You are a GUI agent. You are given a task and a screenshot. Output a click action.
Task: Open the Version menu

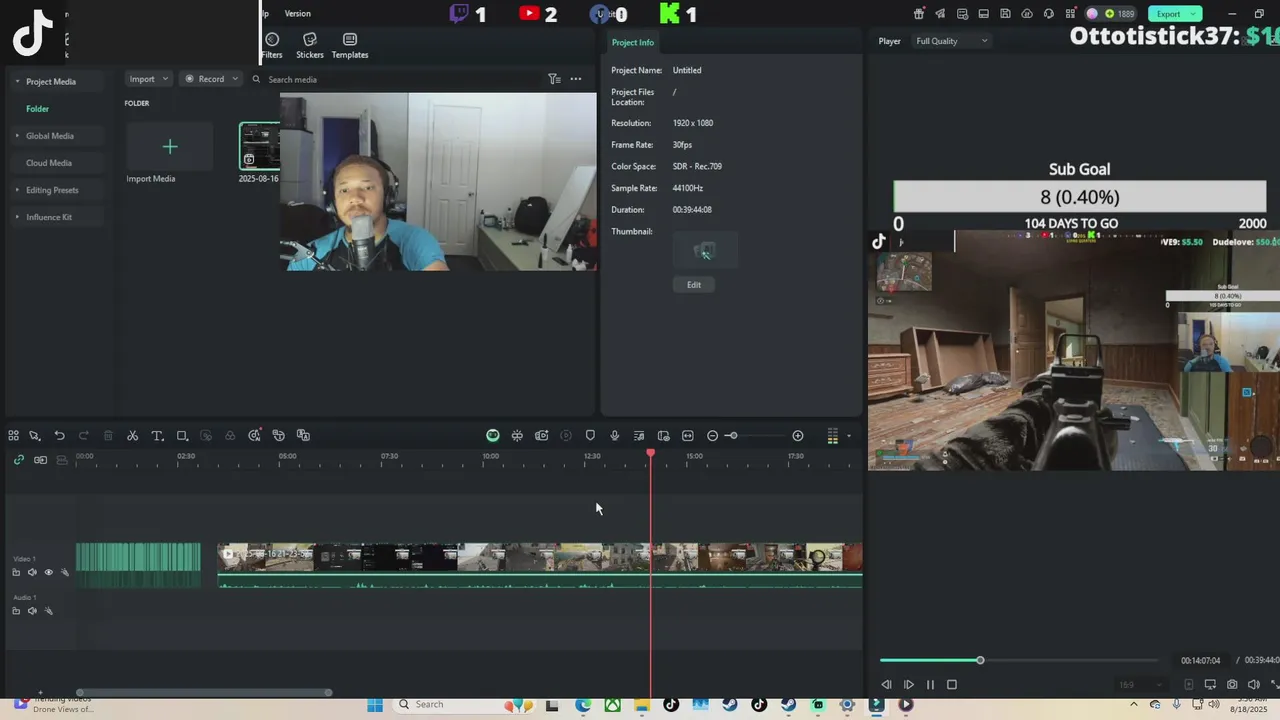pos(298,14)
